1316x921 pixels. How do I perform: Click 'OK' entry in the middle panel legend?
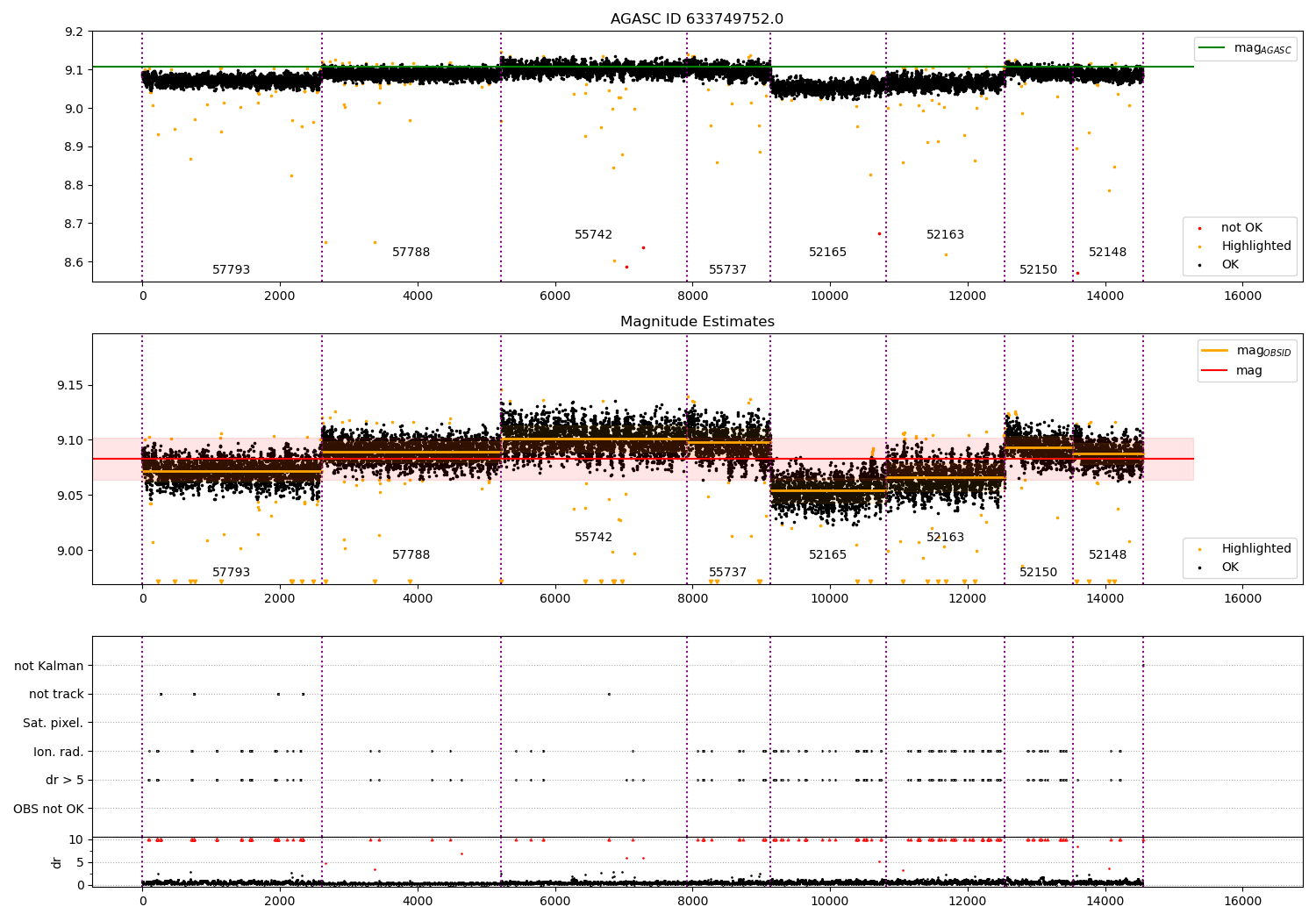(x=1230, y=568)
